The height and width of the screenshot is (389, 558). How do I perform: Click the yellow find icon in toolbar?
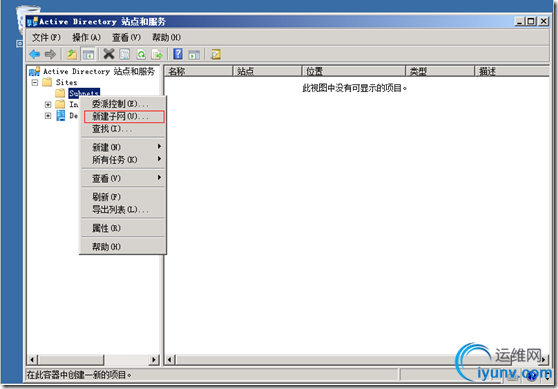point(216,54)
